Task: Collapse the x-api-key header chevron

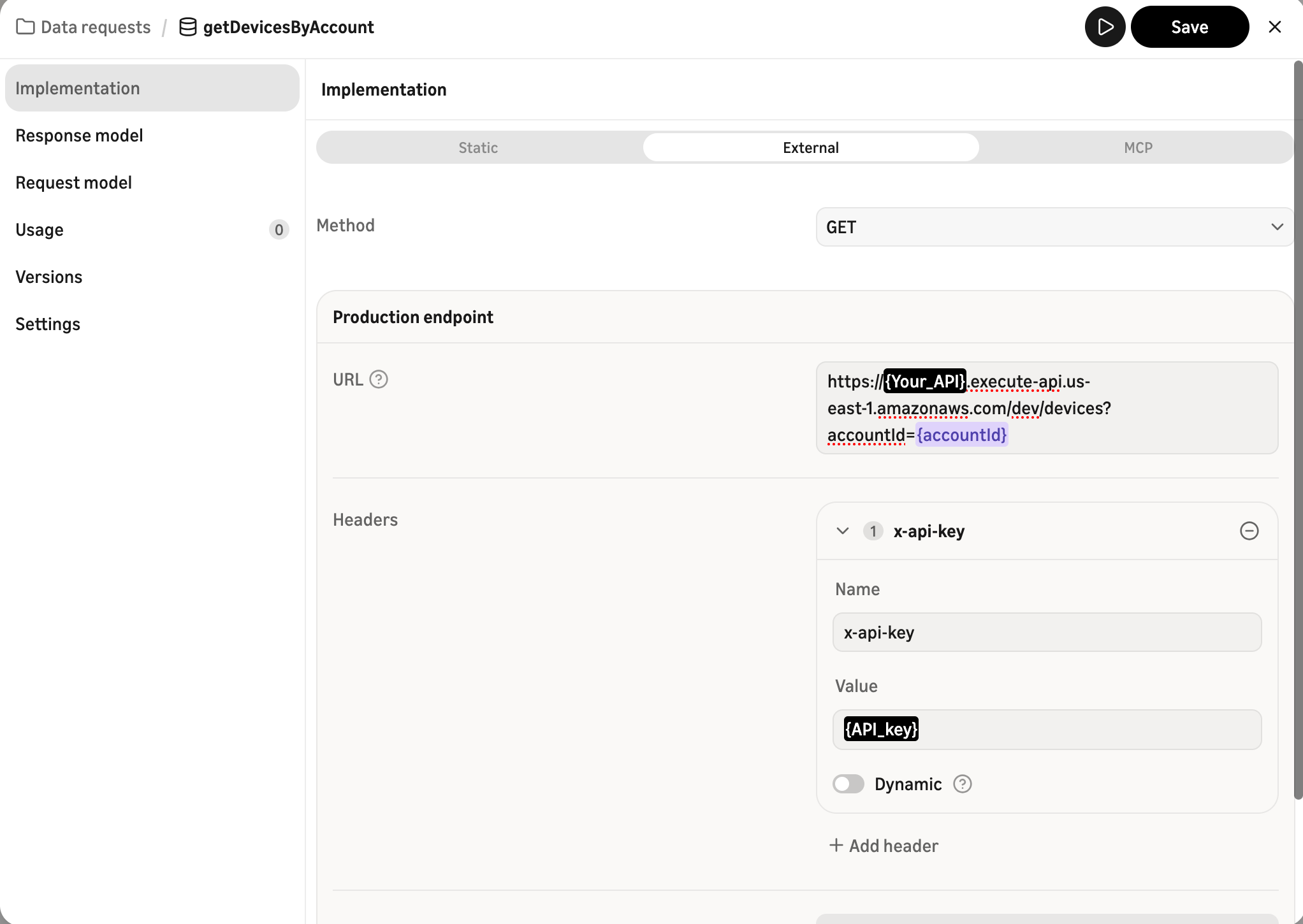Action: point(842,531)
